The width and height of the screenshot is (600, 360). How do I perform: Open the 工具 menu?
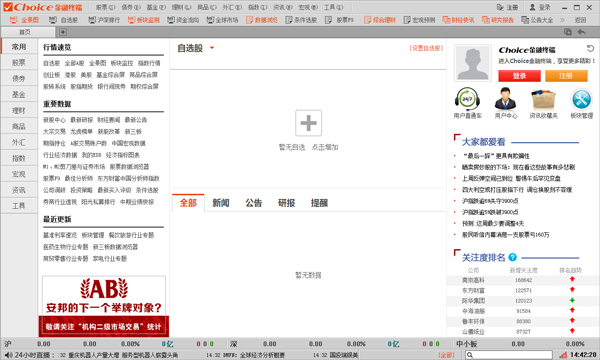[x=333, y=7]
